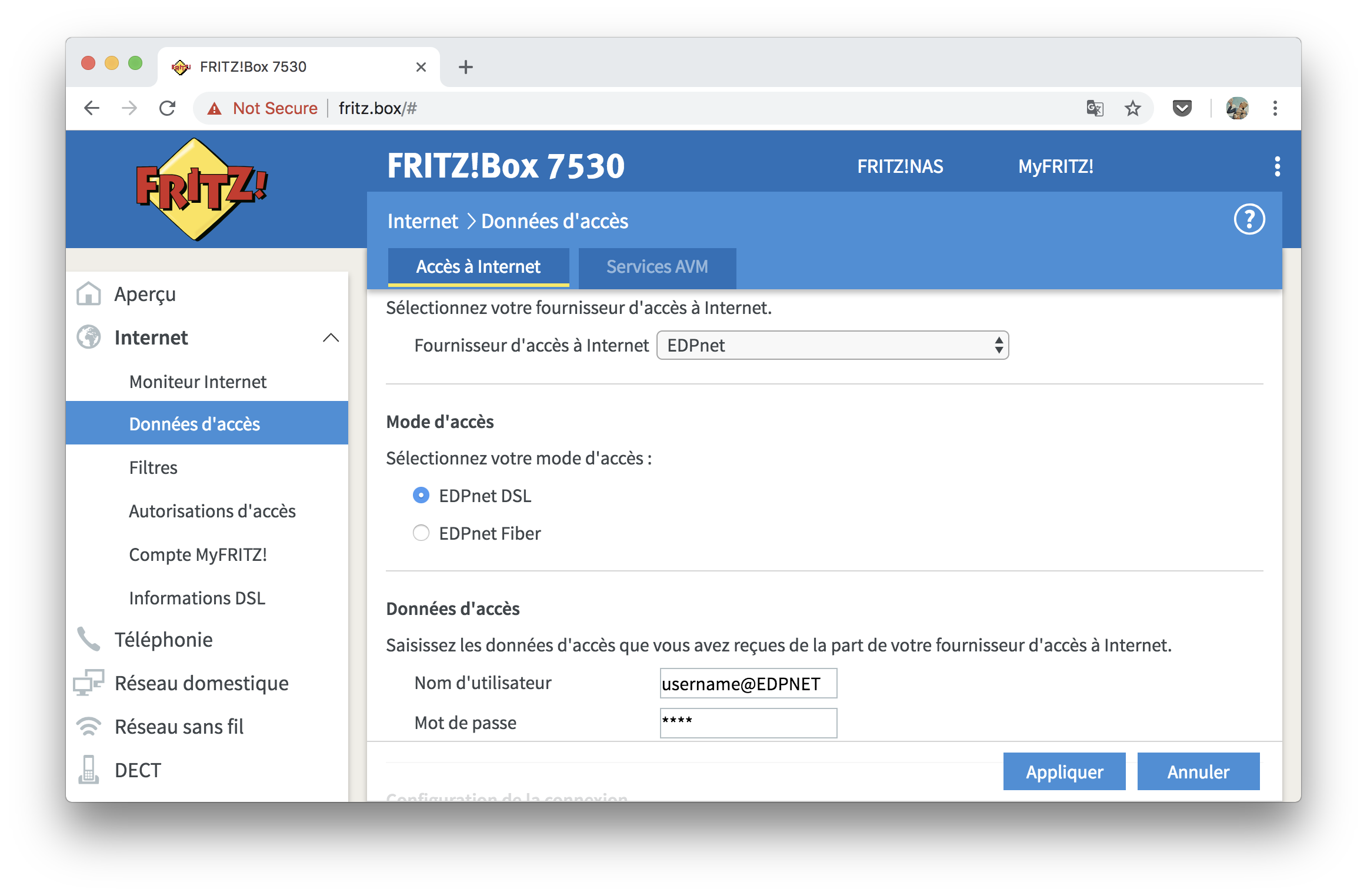This screenshot has width=1367, height=896.
Task: Click the fritz.box address bar URL
Action: click(x=378, y=108)
